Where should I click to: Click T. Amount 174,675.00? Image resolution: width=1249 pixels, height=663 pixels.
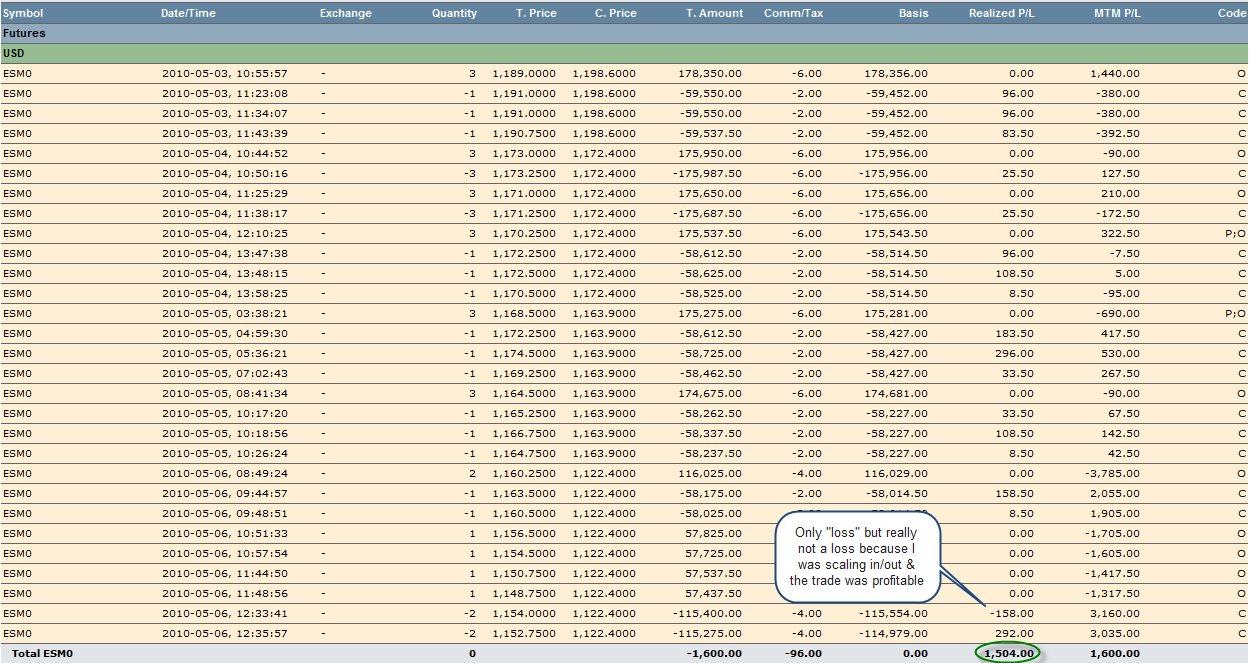[710, 393]
